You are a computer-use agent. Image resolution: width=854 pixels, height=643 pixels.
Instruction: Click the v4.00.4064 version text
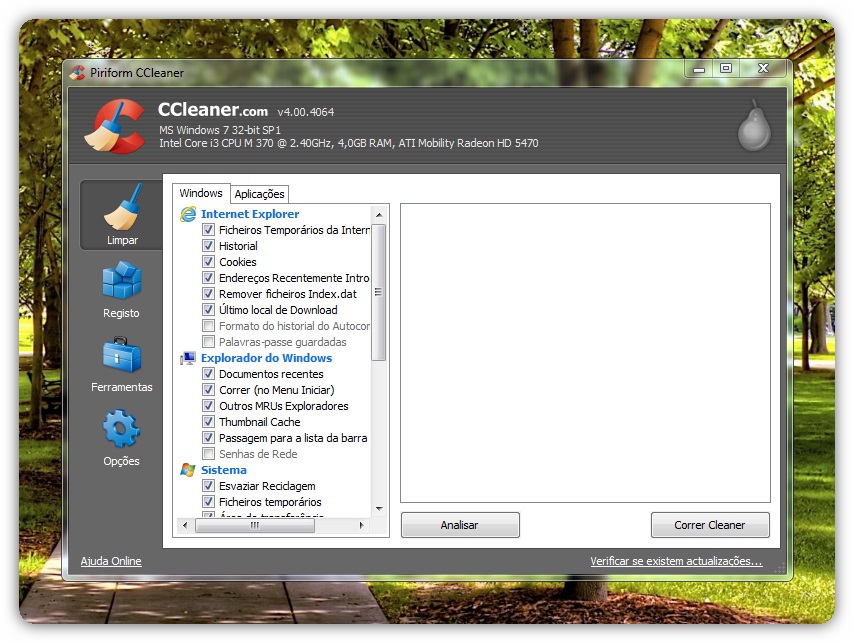(x=306, y=112)
